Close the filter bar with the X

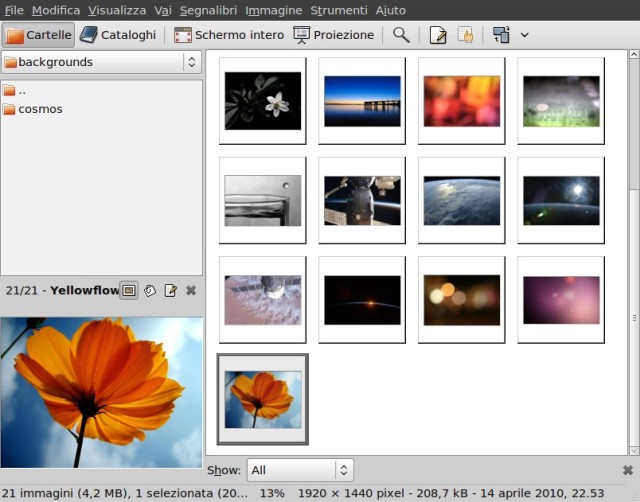pos(627,470)
